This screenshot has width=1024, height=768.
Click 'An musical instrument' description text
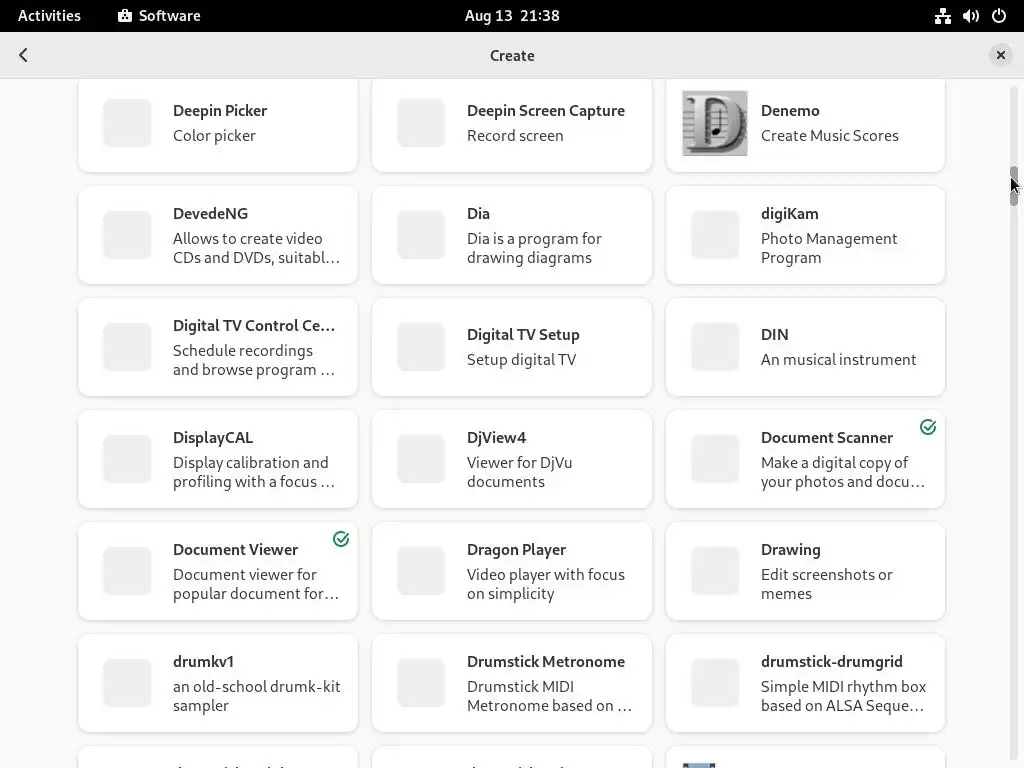tap(839, 360)
